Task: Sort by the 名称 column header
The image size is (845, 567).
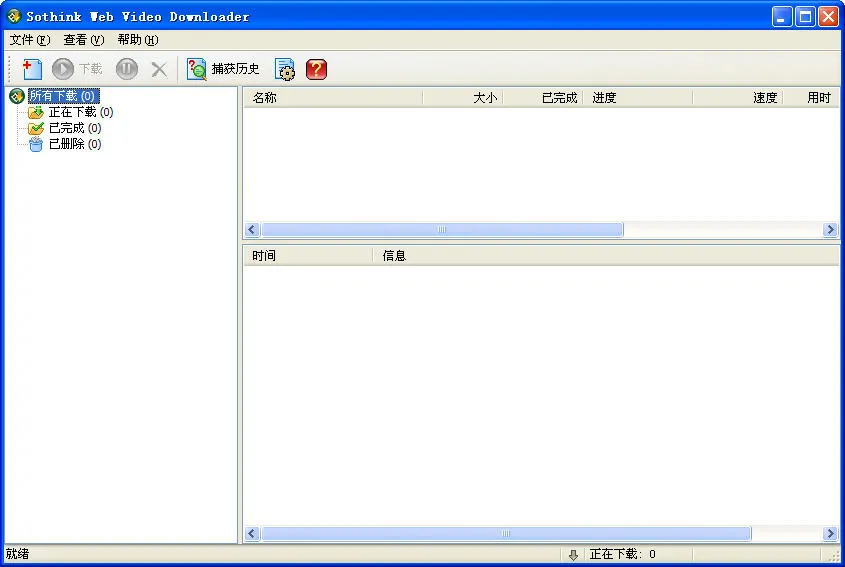Action: point(333,98)
